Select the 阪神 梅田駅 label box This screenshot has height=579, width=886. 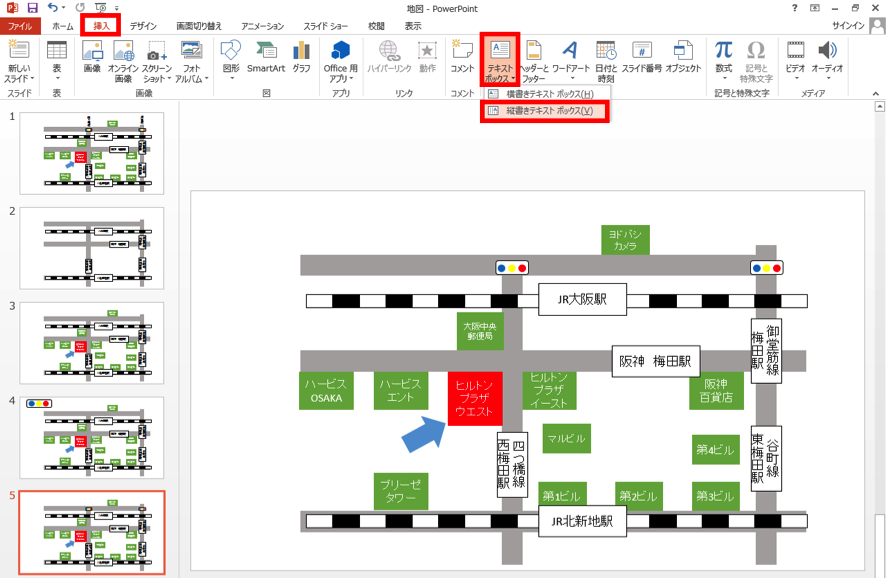pos(655,362)
